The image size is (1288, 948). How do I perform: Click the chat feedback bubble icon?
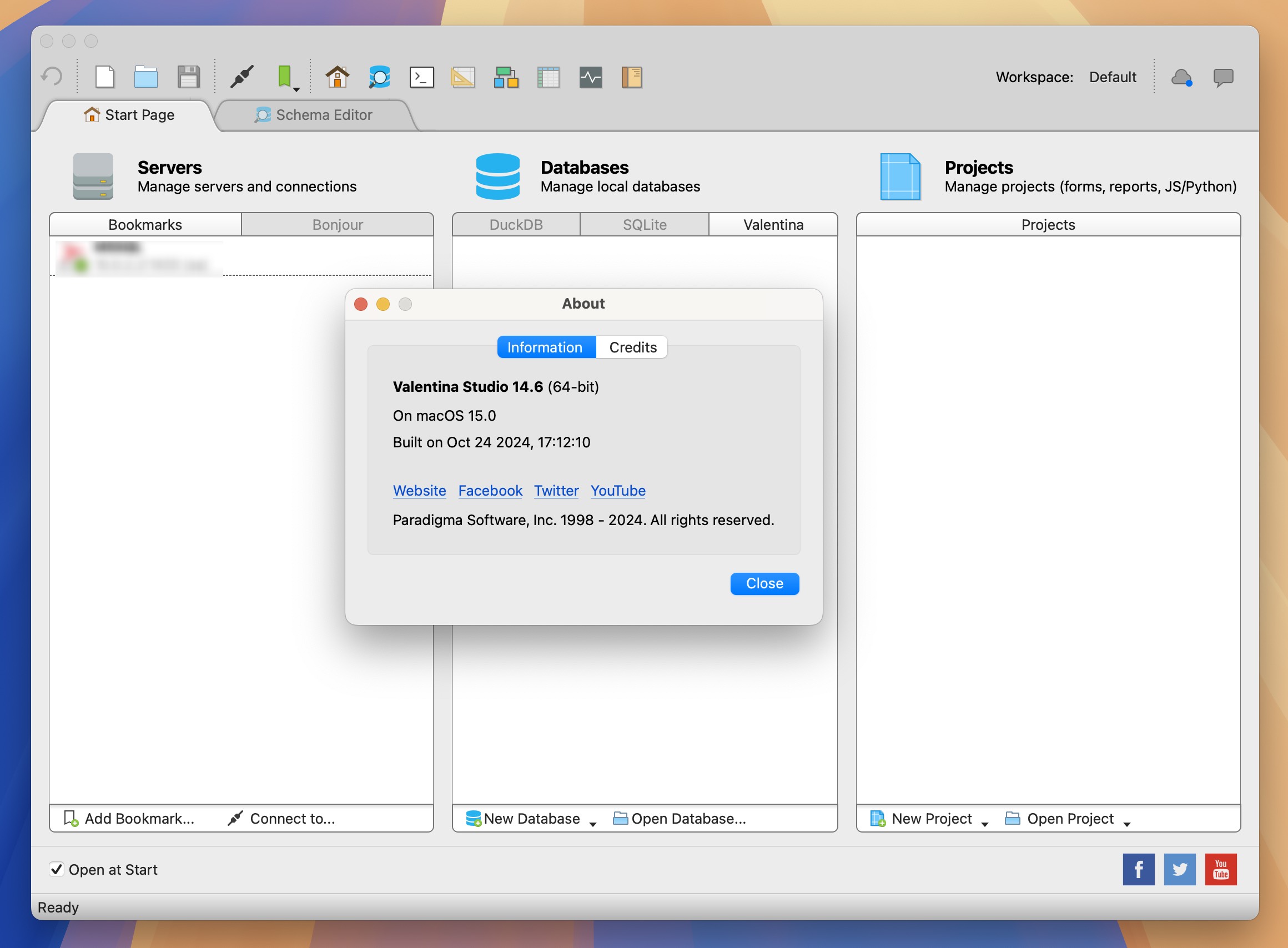(1223, 77)
